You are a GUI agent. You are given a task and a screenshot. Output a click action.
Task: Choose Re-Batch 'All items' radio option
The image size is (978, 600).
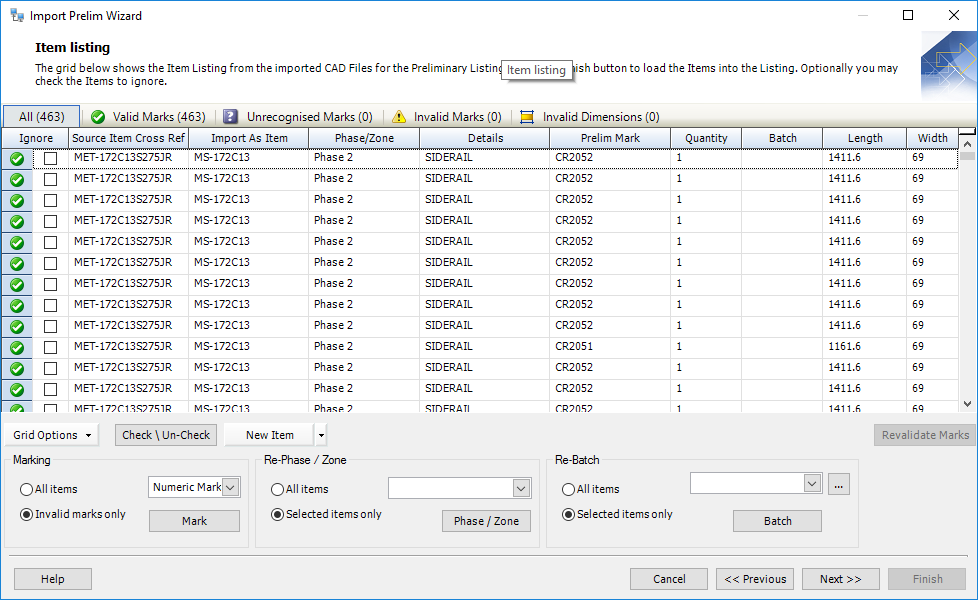click(569, 490)
